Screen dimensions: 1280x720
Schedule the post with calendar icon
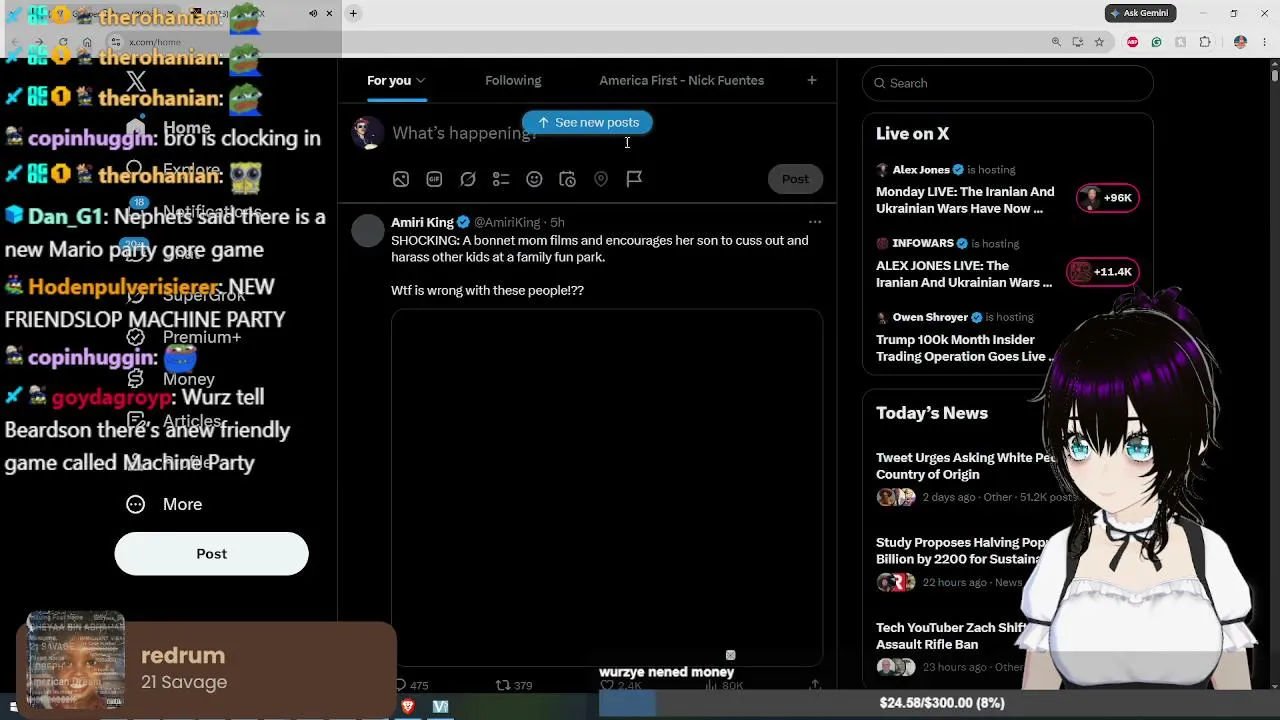567,179
